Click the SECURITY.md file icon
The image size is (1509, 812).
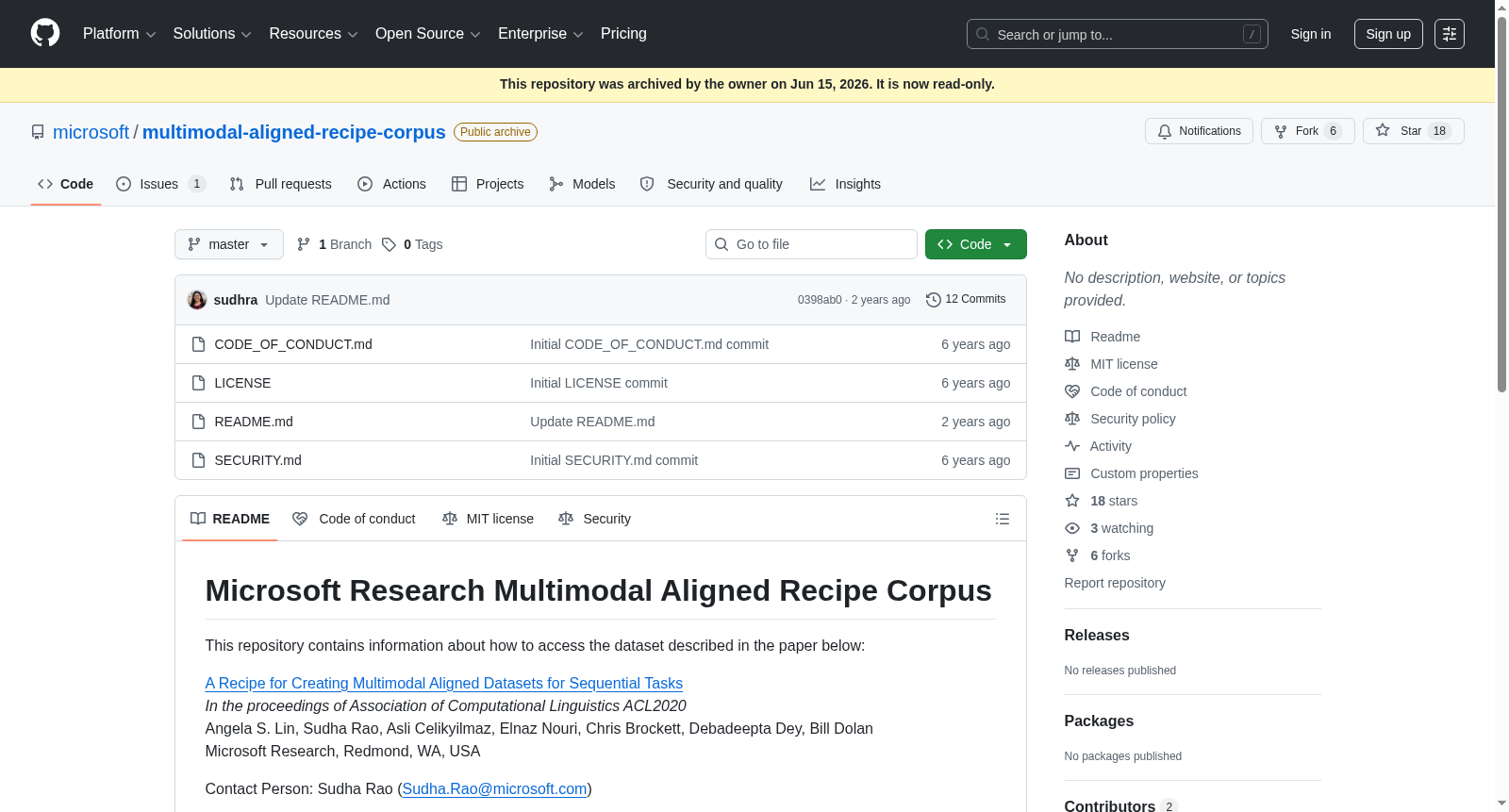[198, 460]
